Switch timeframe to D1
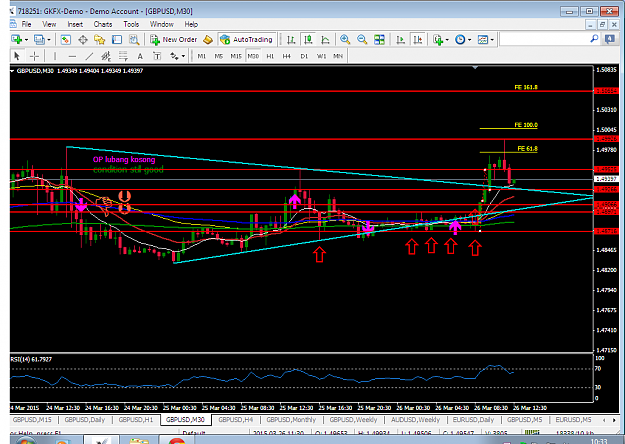 (304, 56)
